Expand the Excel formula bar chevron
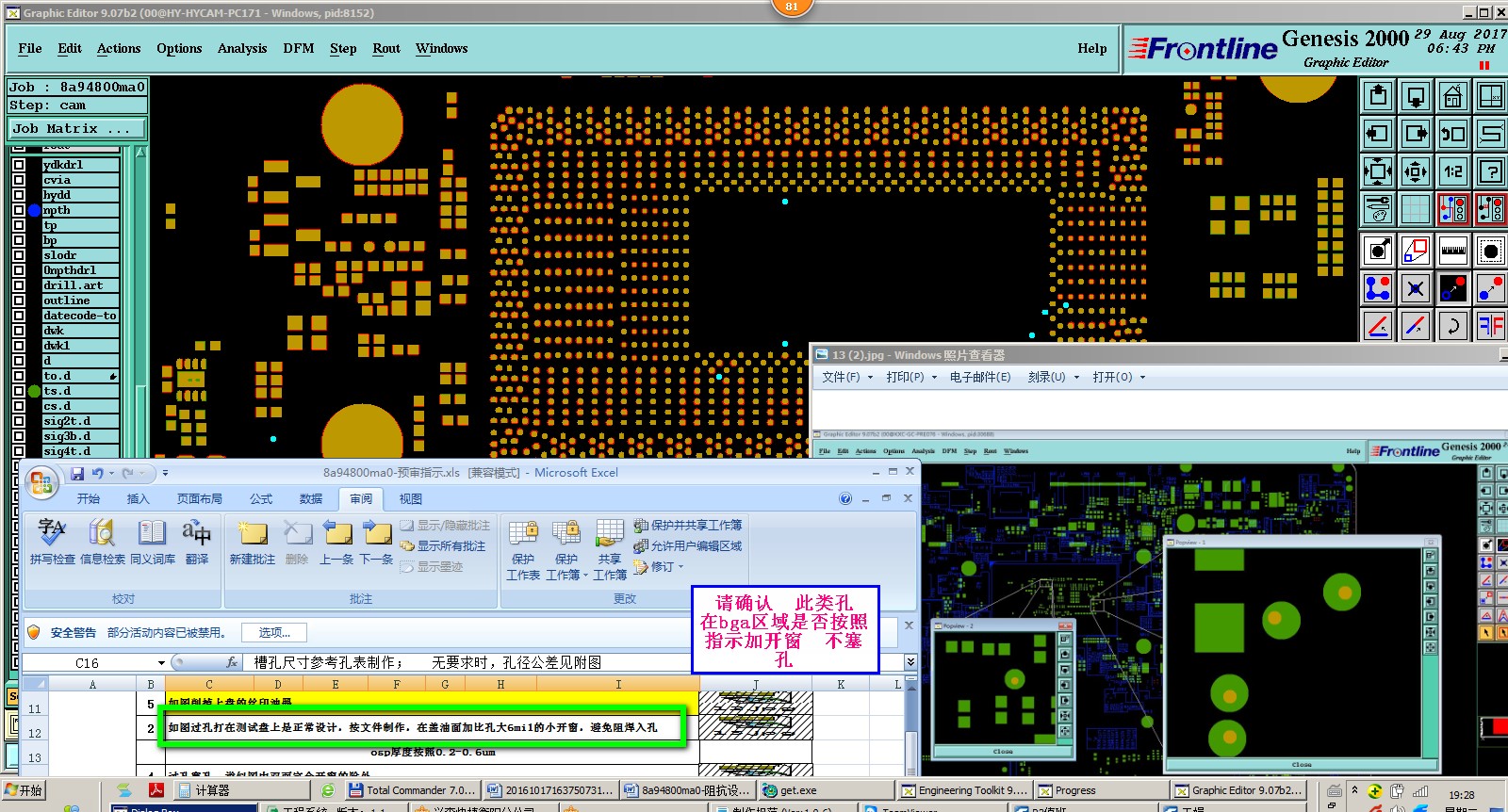 (910, 662)
